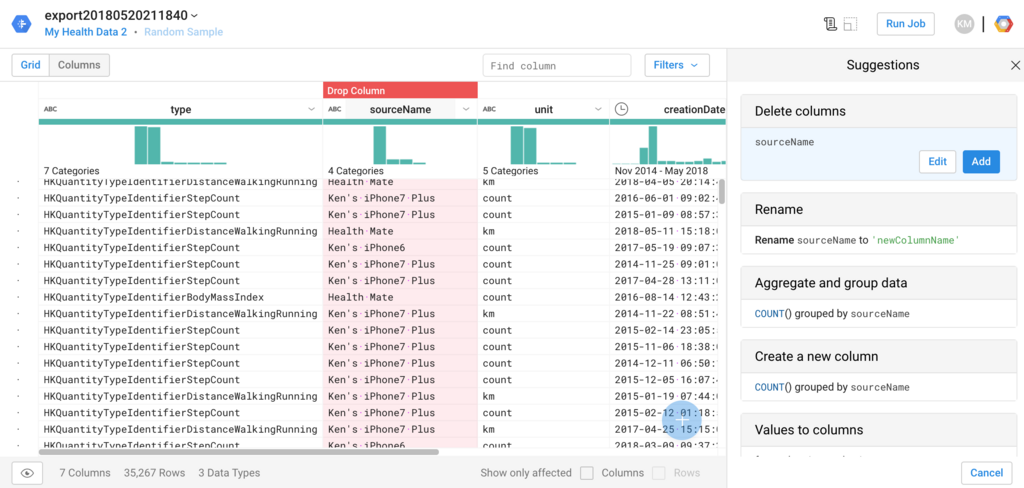The width and height of the screenshot is (1024, 488).
Task: Click the Drop Column preview banner
Action: click(x=400, y=91)
